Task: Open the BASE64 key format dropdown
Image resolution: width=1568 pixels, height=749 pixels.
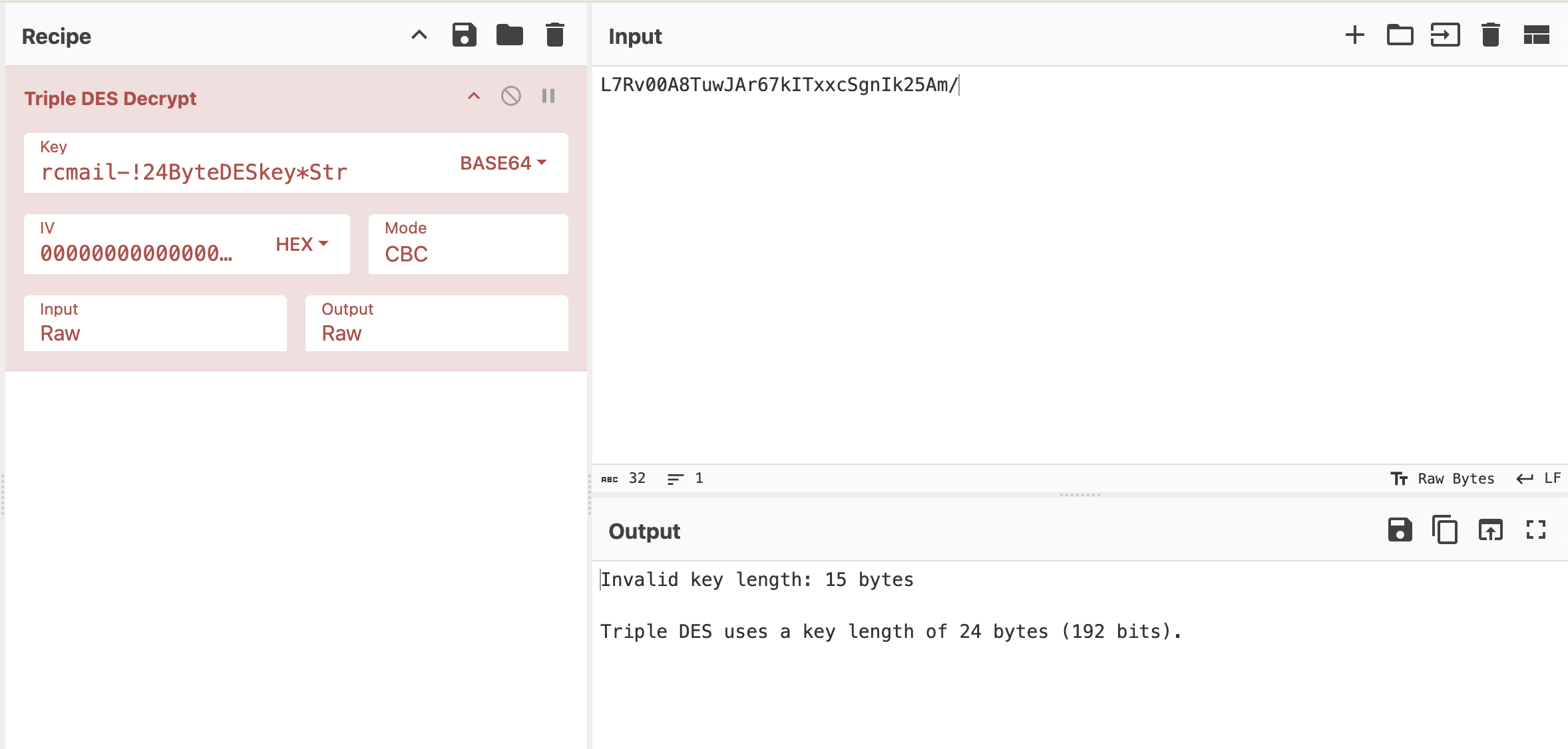Action: [503, 163]
